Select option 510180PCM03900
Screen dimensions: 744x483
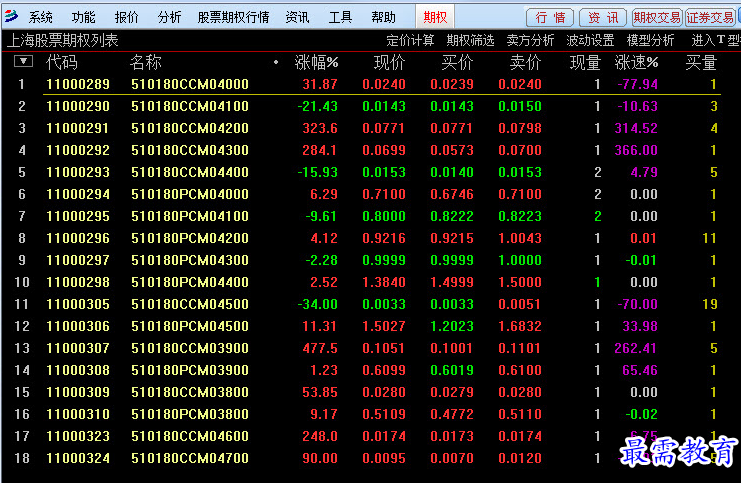(190, 370)
